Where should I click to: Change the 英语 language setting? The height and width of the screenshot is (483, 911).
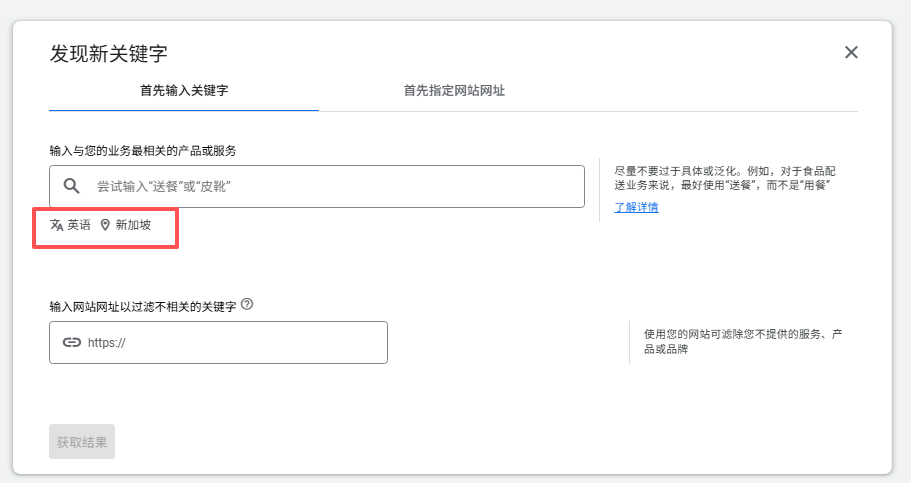click(79, 225)
